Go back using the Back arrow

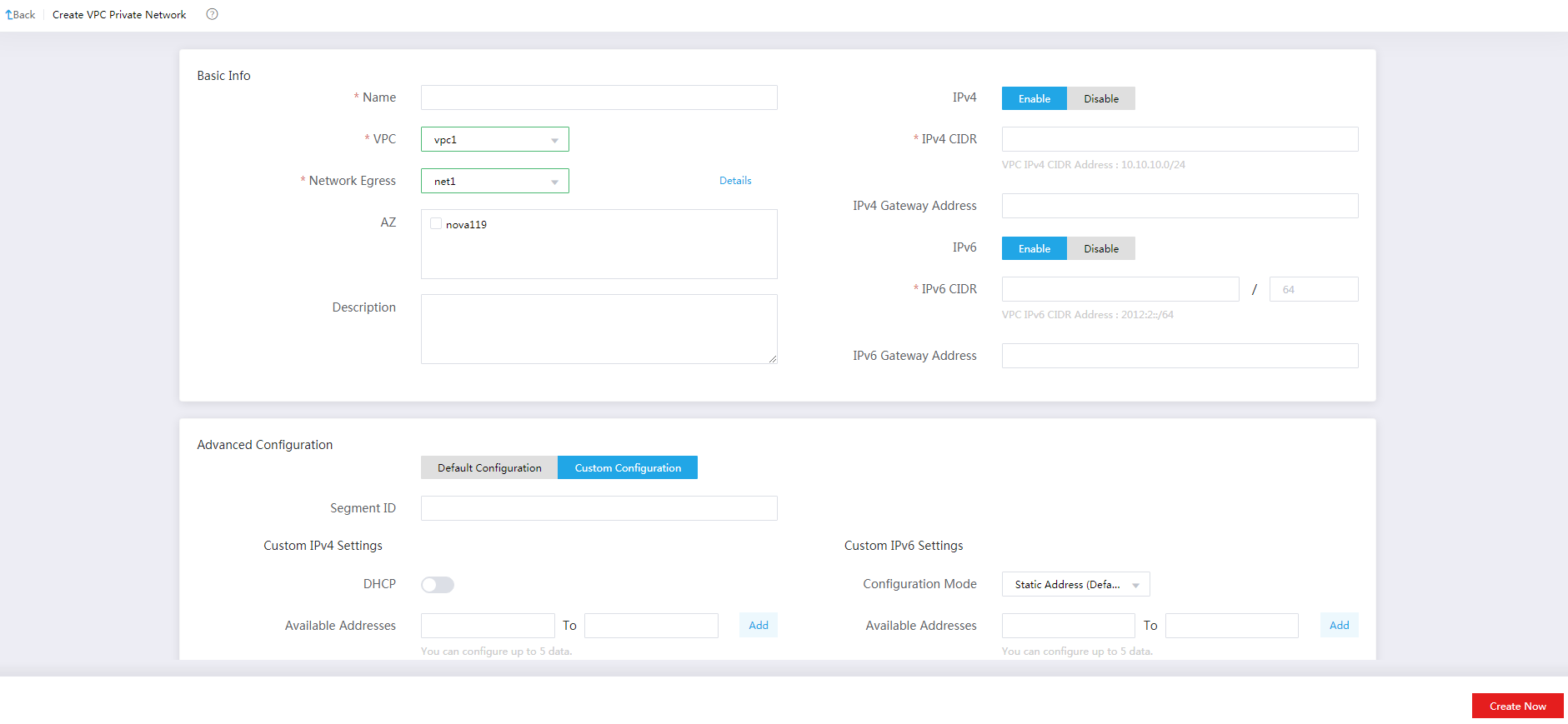coord(21,14)
